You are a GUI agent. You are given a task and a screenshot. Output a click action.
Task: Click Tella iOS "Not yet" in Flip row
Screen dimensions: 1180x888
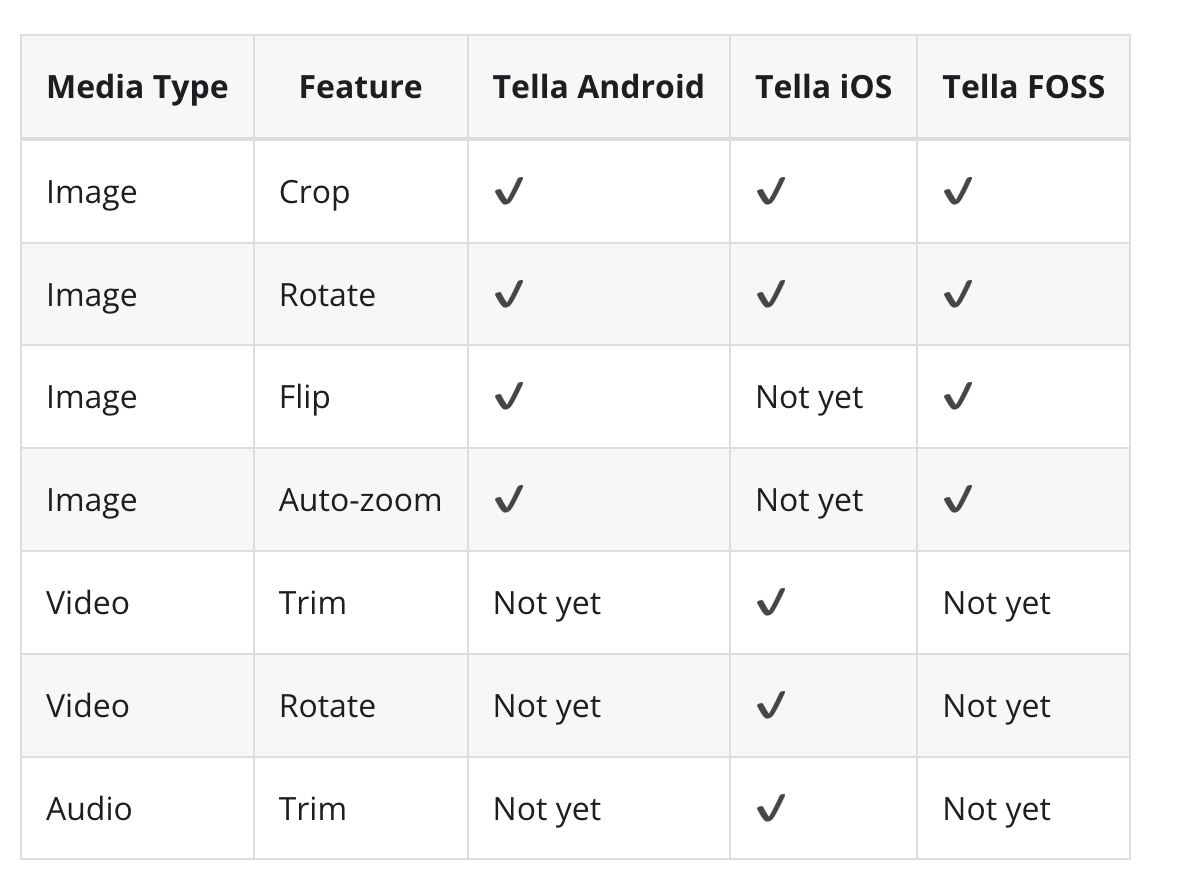(x=809, y=397)
